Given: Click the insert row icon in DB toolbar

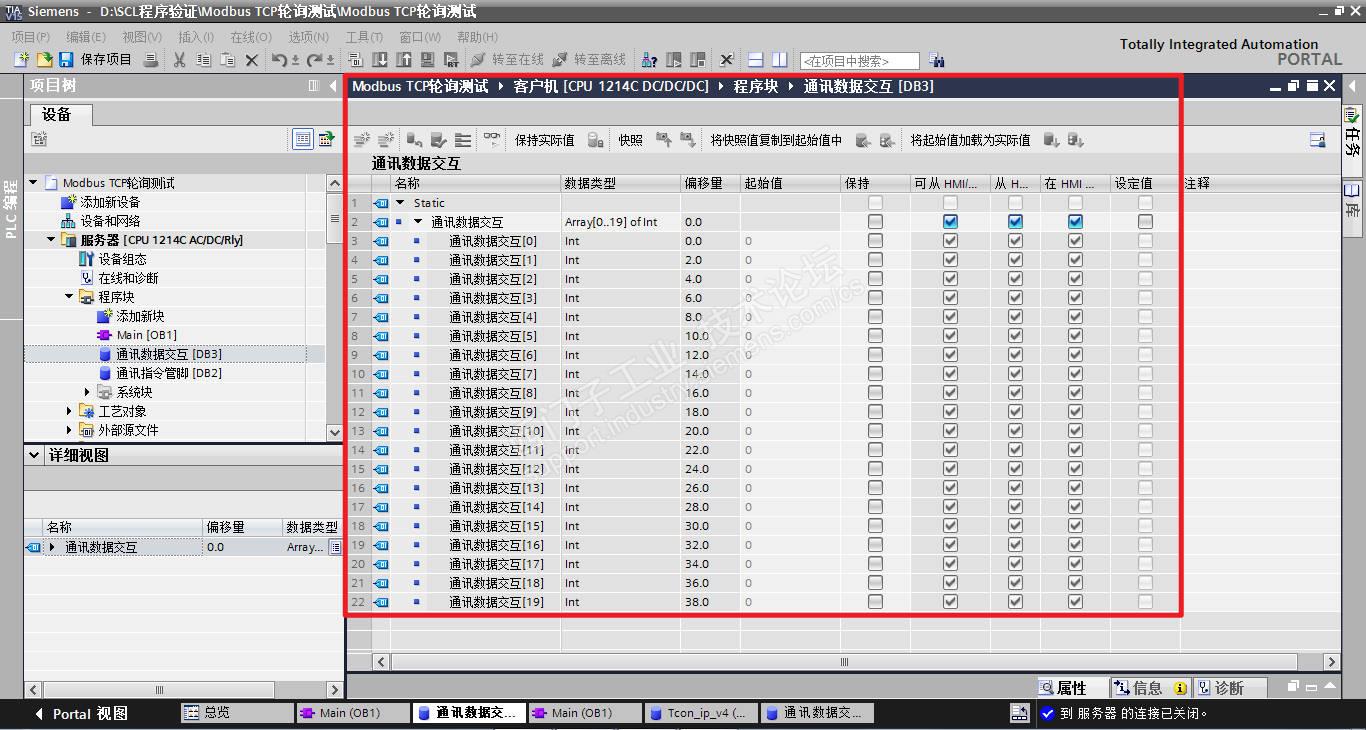Looking at the screenshot, I should pos(362,140).
